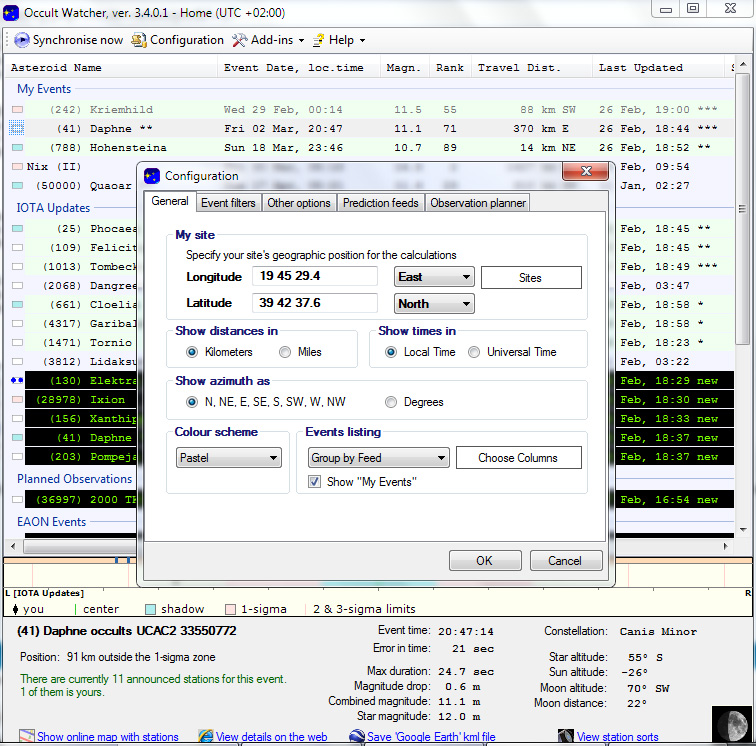
Task: Open the North latitude direction dropdown
Action: pyautogui.click(x=434, y=304)
